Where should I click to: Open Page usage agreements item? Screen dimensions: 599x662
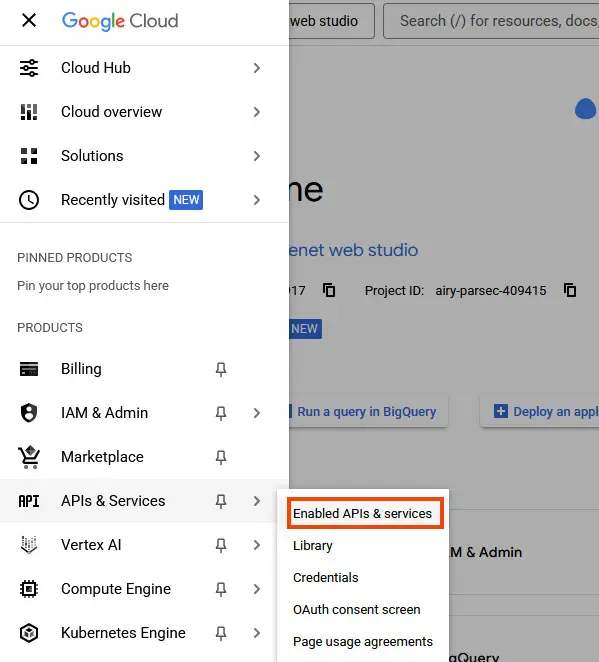pyautogui.click(x=363, y=642)
